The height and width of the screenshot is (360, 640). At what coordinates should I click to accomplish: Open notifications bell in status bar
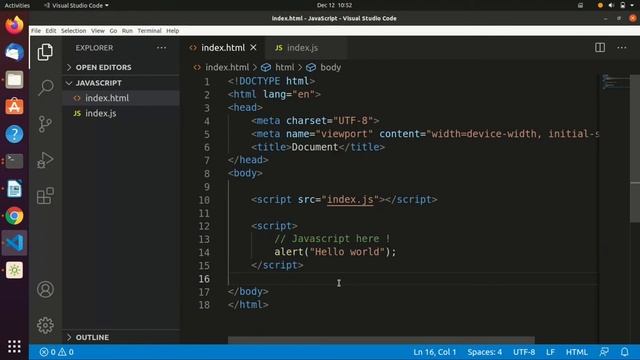[624, 352]
